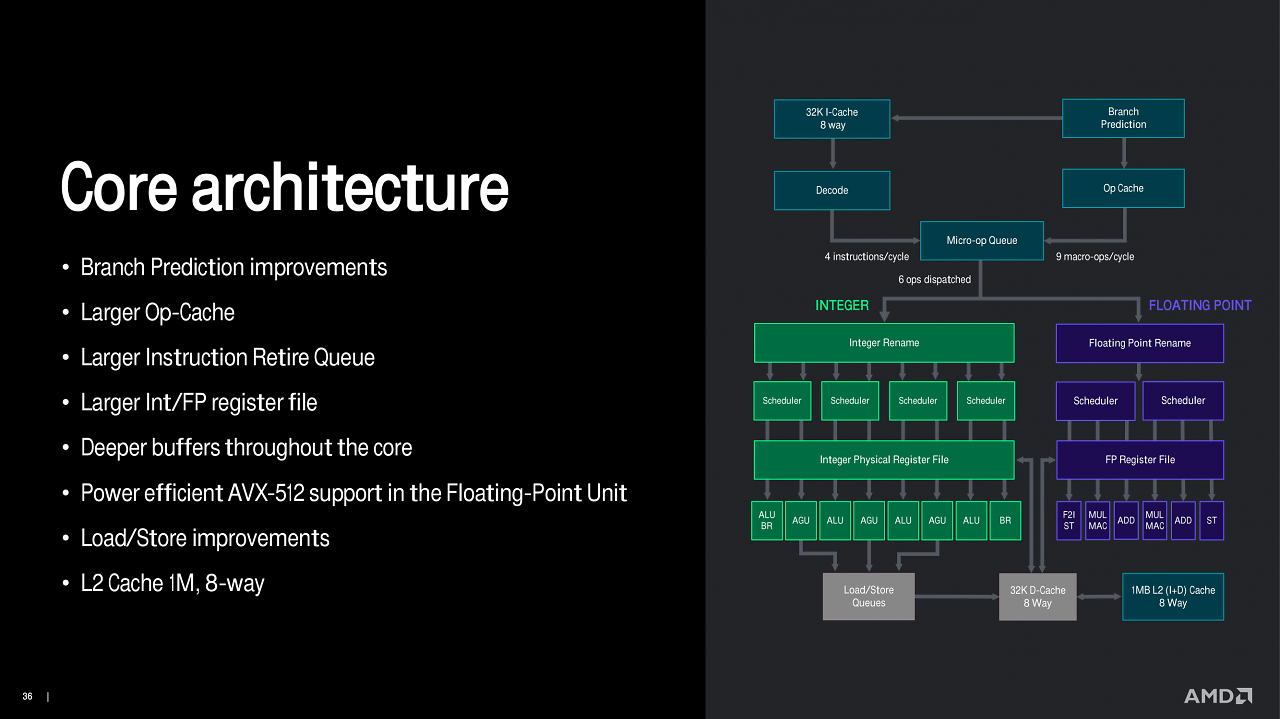
Task: Select the FP Register File box
Action: click(x=1140, y=460)
